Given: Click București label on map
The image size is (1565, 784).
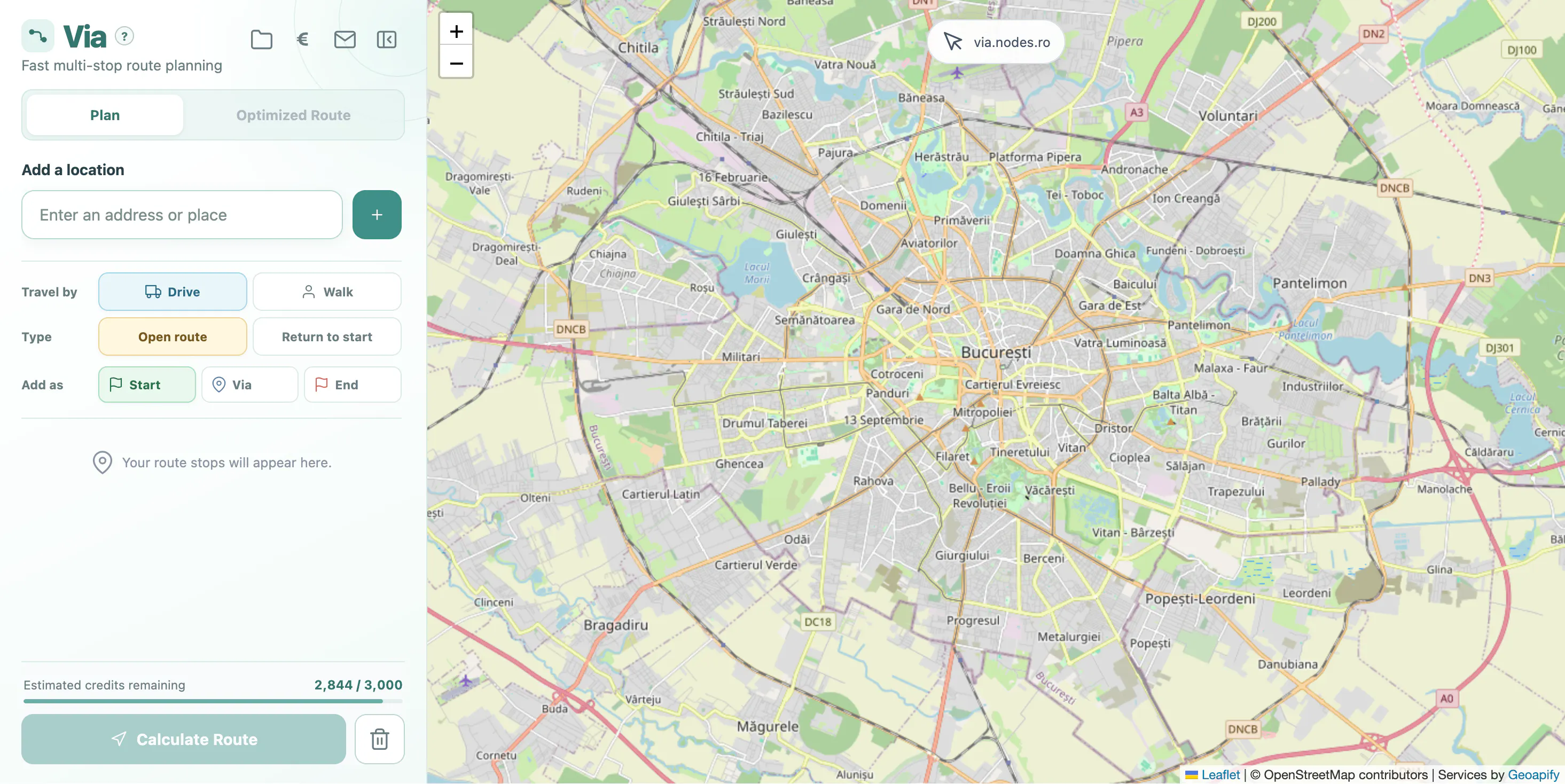Looking at the screenshot, I should 996,352.
